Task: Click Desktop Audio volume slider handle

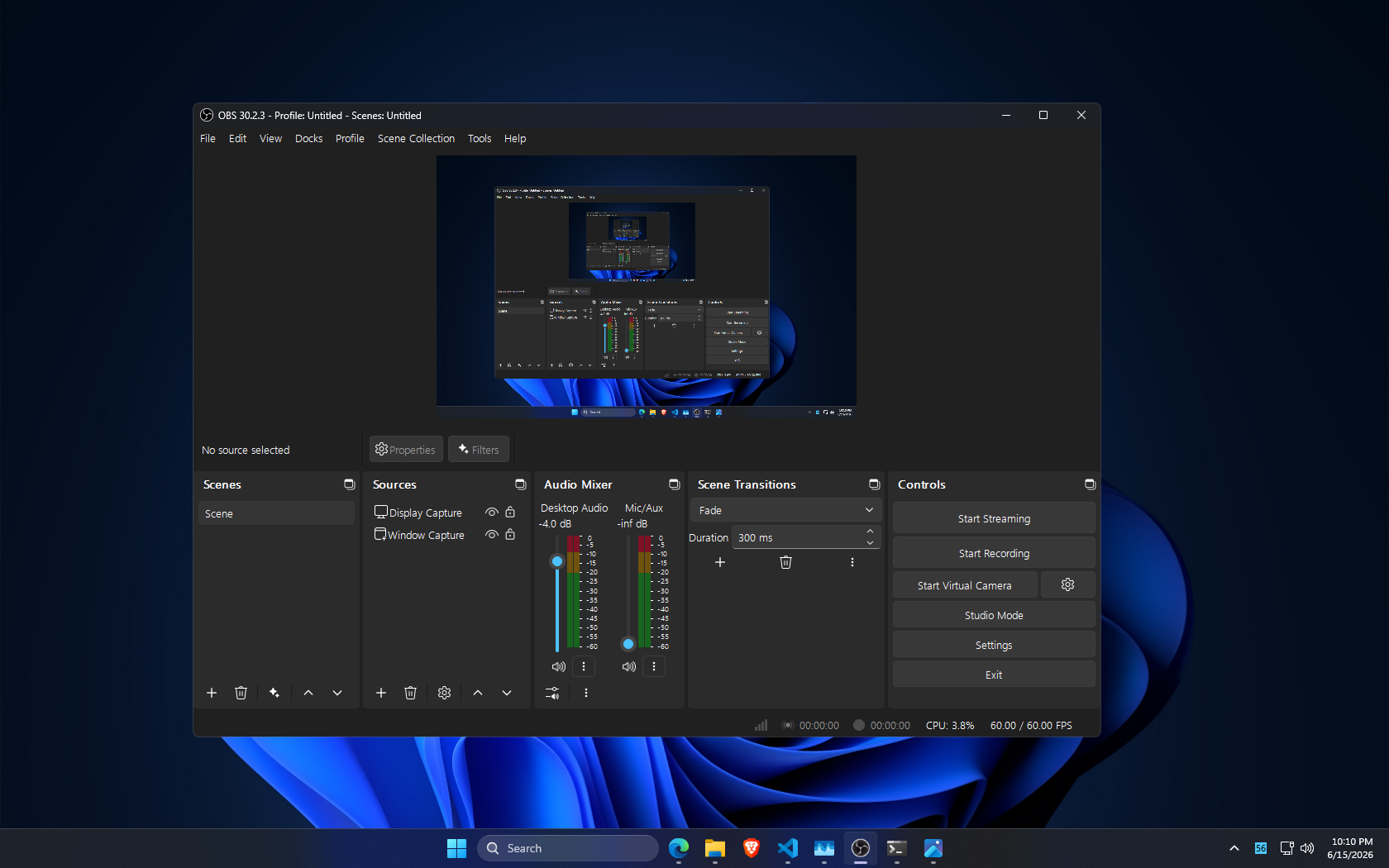Action: point(557,561)
